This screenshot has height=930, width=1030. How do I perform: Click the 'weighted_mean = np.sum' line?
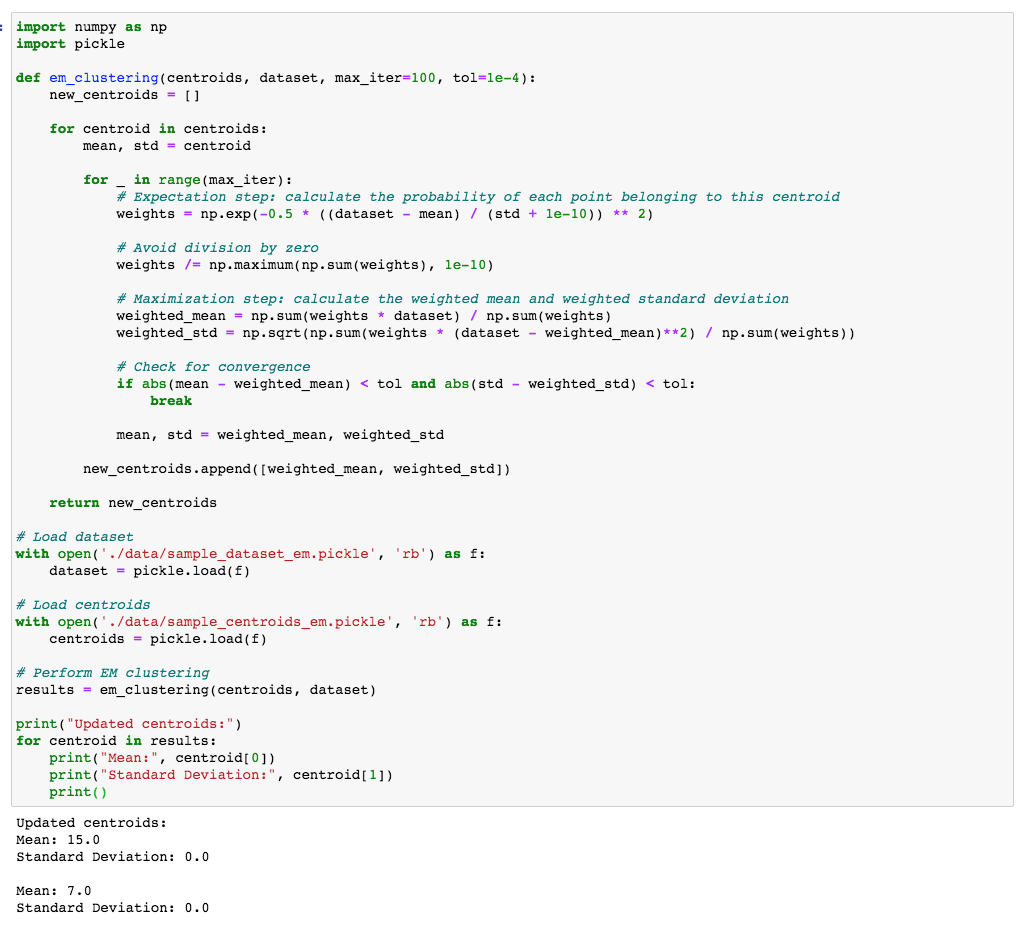click(x=364, y=316)
